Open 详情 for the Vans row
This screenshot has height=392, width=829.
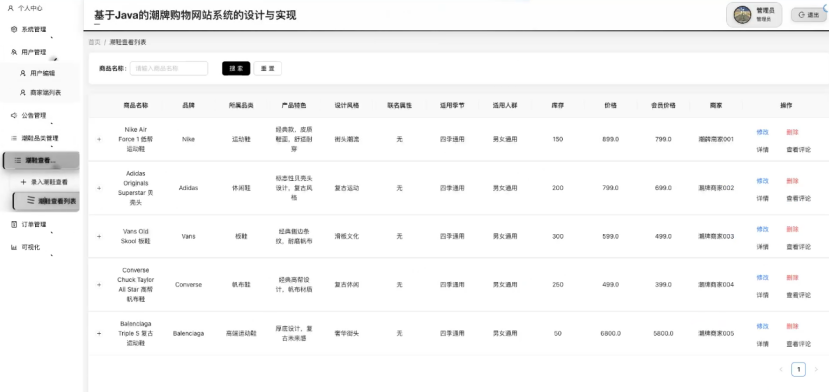[762, 247]
